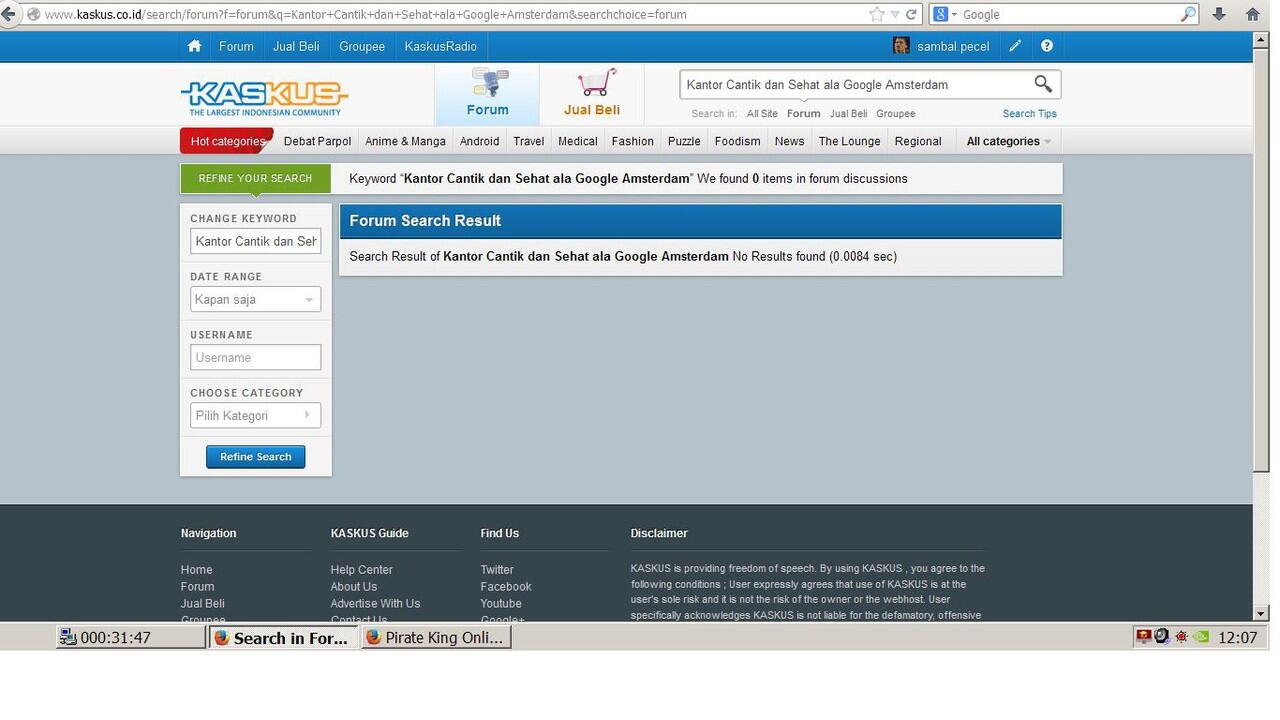This screenshot has height=720, width=1280.
Task: Open the Twitter link
Action: pos(496,570)
